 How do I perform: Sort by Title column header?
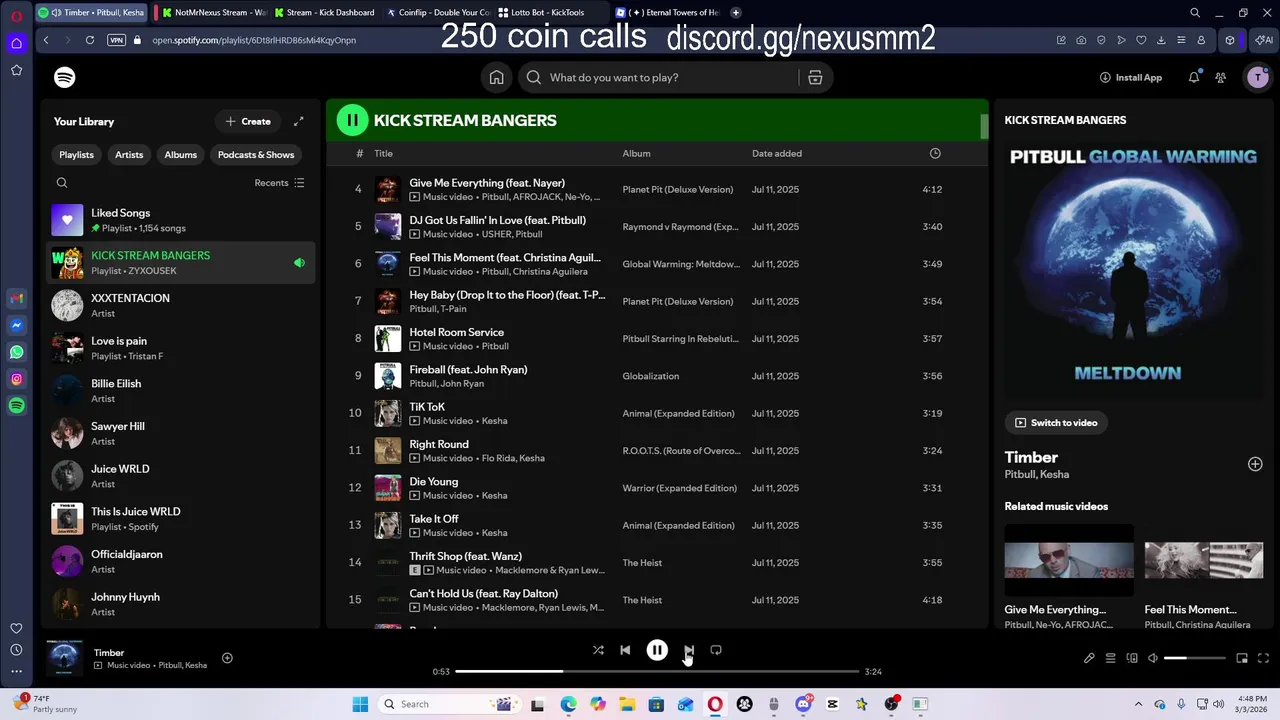coord(383,153)
